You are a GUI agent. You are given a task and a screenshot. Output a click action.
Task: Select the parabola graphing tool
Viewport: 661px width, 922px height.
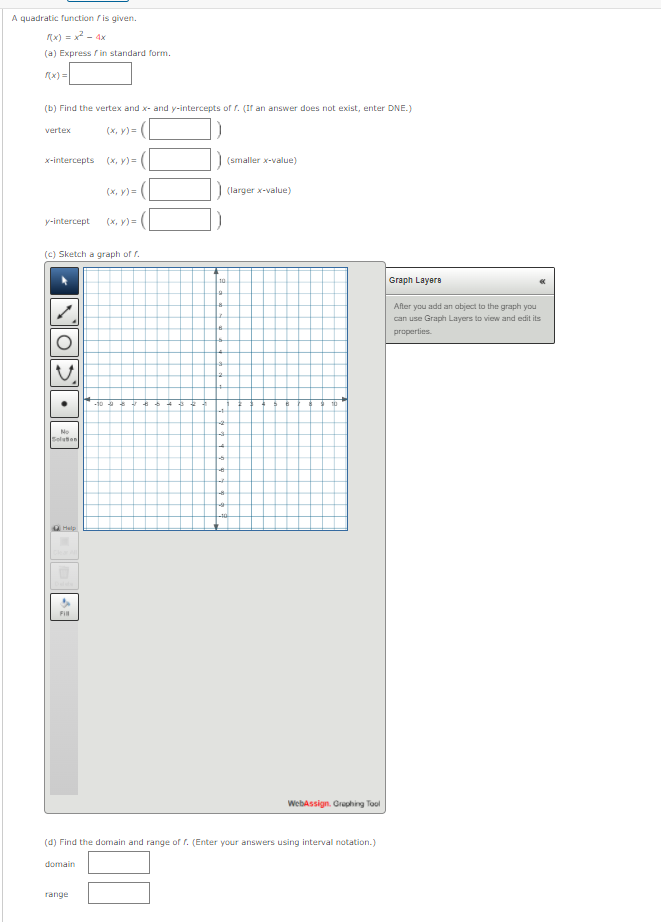click(x=64, y=372)
